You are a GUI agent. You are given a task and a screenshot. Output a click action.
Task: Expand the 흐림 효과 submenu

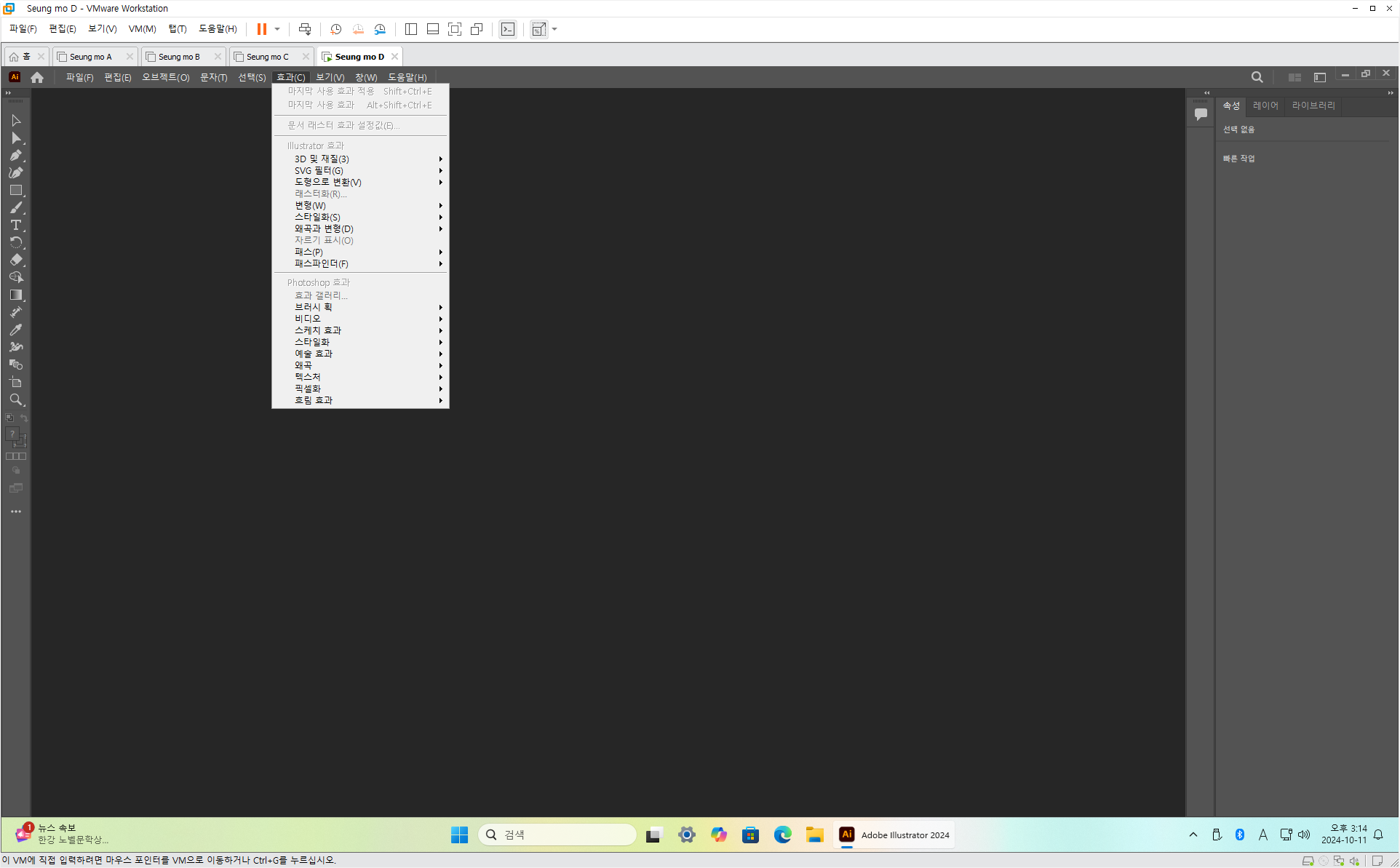(x=360, y=400)
